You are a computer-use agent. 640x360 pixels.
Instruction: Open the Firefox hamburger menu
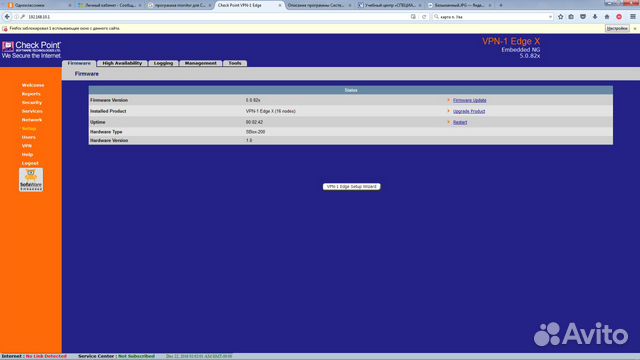click(x=633, y=17)
